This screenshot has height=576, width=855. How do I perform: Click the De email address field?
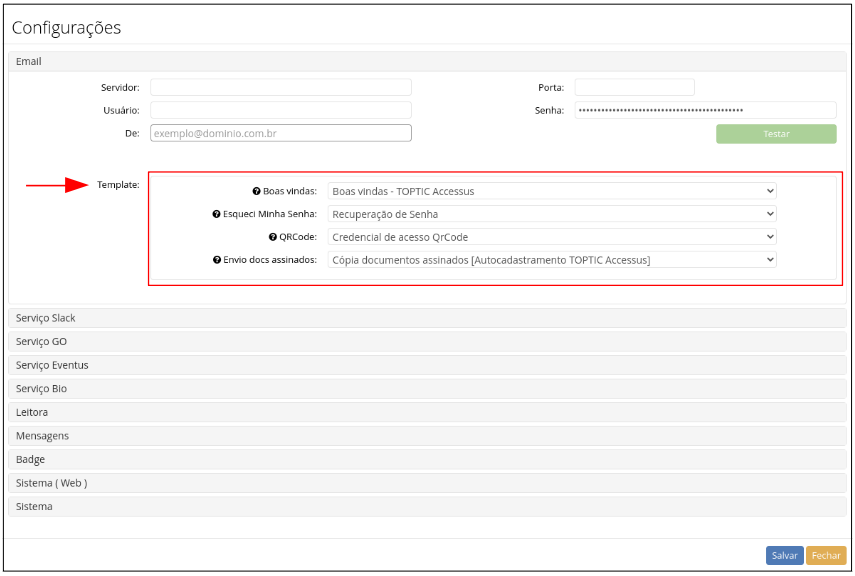(x=281, y=133)
